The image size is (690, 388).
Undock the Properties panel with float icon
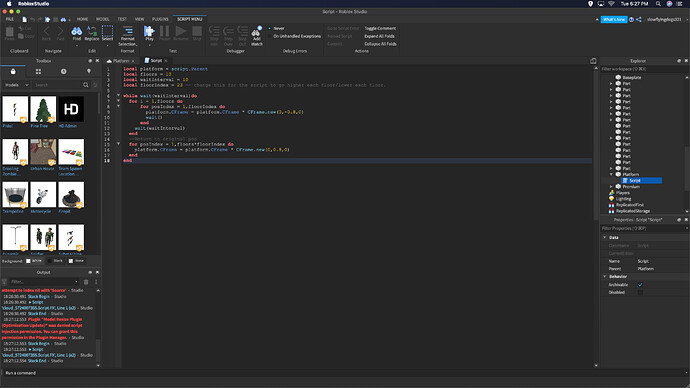[x=679, y=220]
